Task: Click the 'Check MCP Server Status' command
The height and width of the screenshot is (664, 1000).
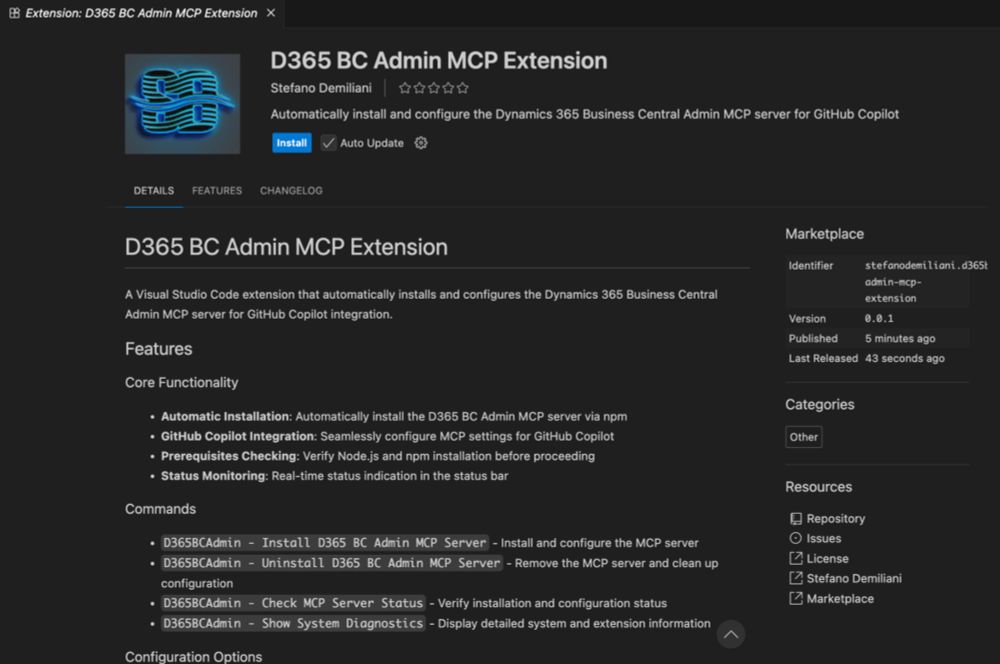Action: point(293,603)
